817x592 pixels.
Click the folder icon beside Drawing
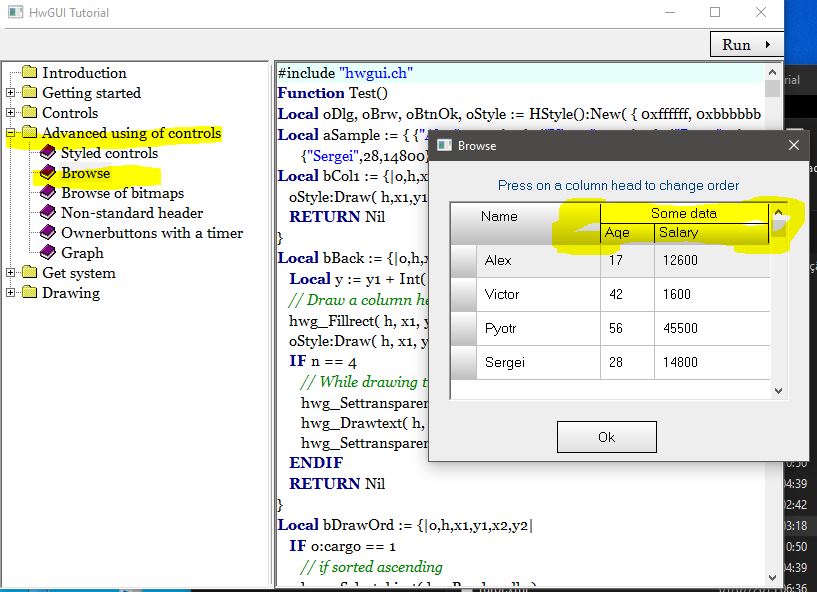point(29,293)
